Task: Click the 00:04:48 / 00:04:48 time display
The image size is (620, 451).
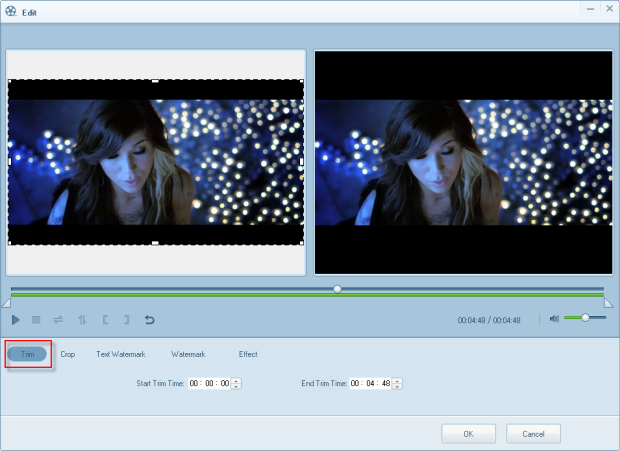Action: 489,320
